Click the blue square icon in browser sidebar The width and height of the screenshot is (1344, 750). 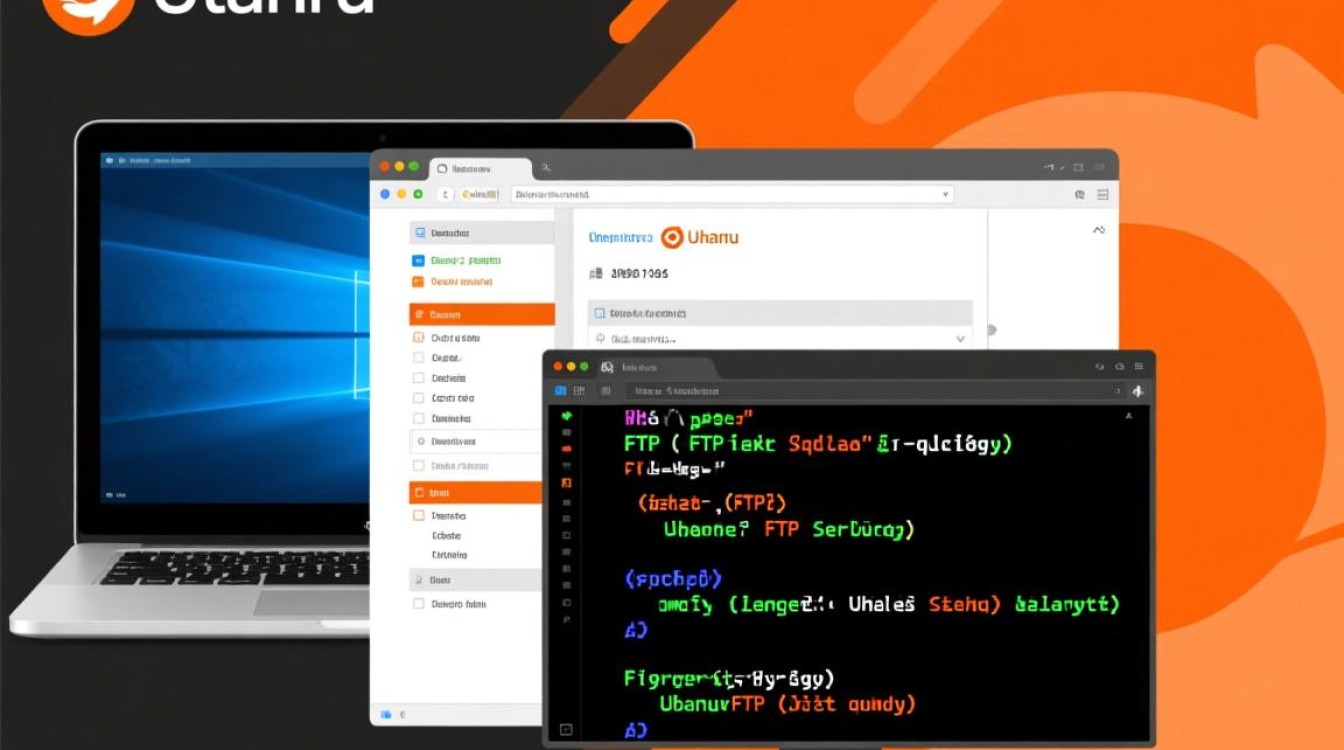(x=418, y=260)
